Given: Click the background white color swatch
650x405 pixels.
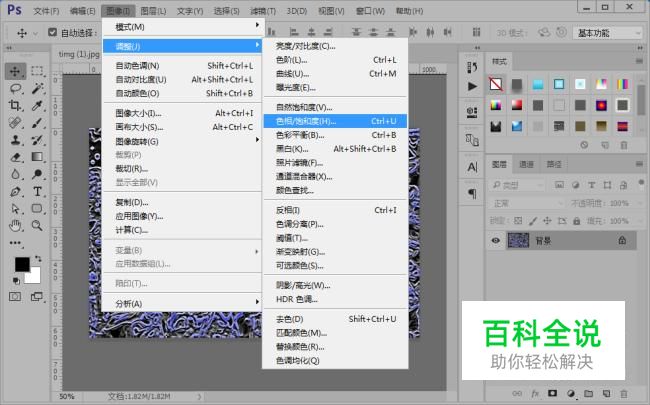Looking at the screenshot, I should click(x=34, y=276).
